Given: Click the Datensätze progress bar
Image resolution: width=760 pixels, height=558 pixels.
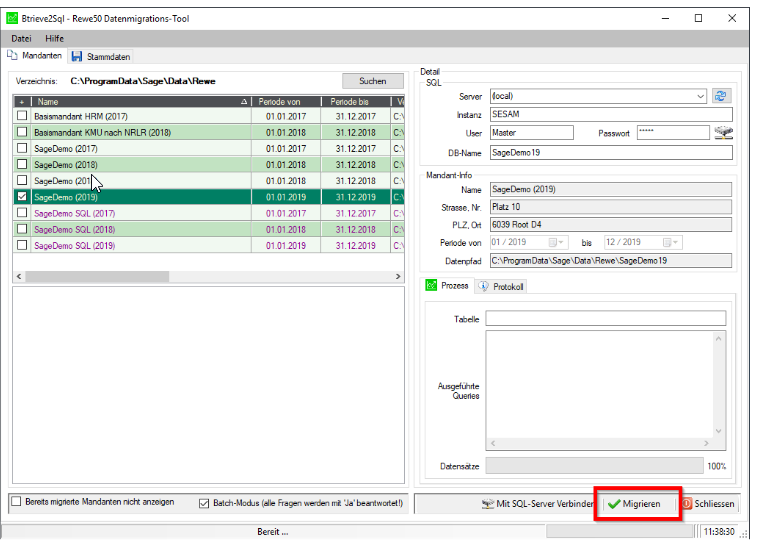Looking at the screenshot, I should pyautogui.click(x=595, y=466).
